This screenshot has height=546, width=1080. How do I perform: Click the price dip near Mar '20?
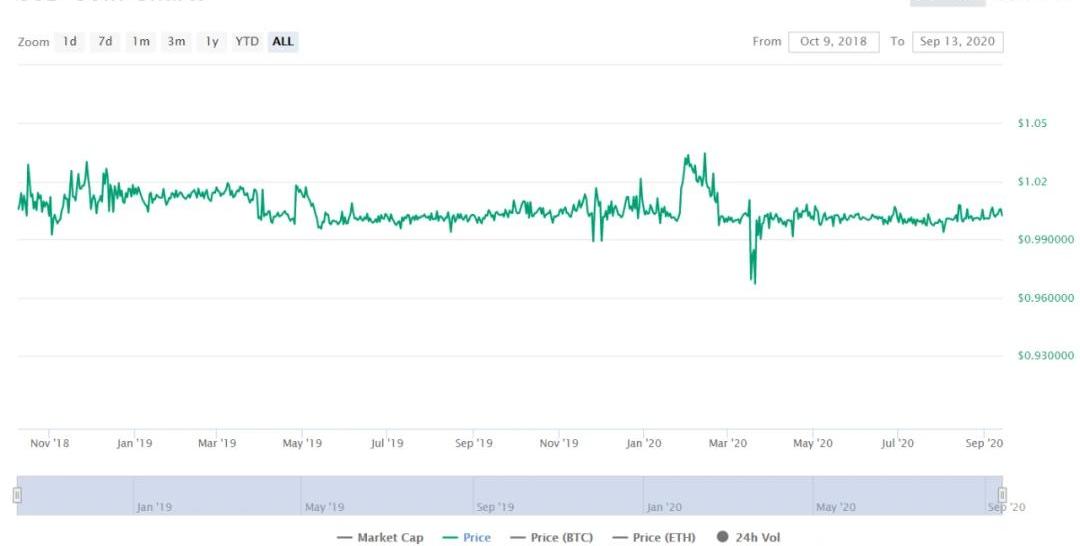click(x=753, y=282)
